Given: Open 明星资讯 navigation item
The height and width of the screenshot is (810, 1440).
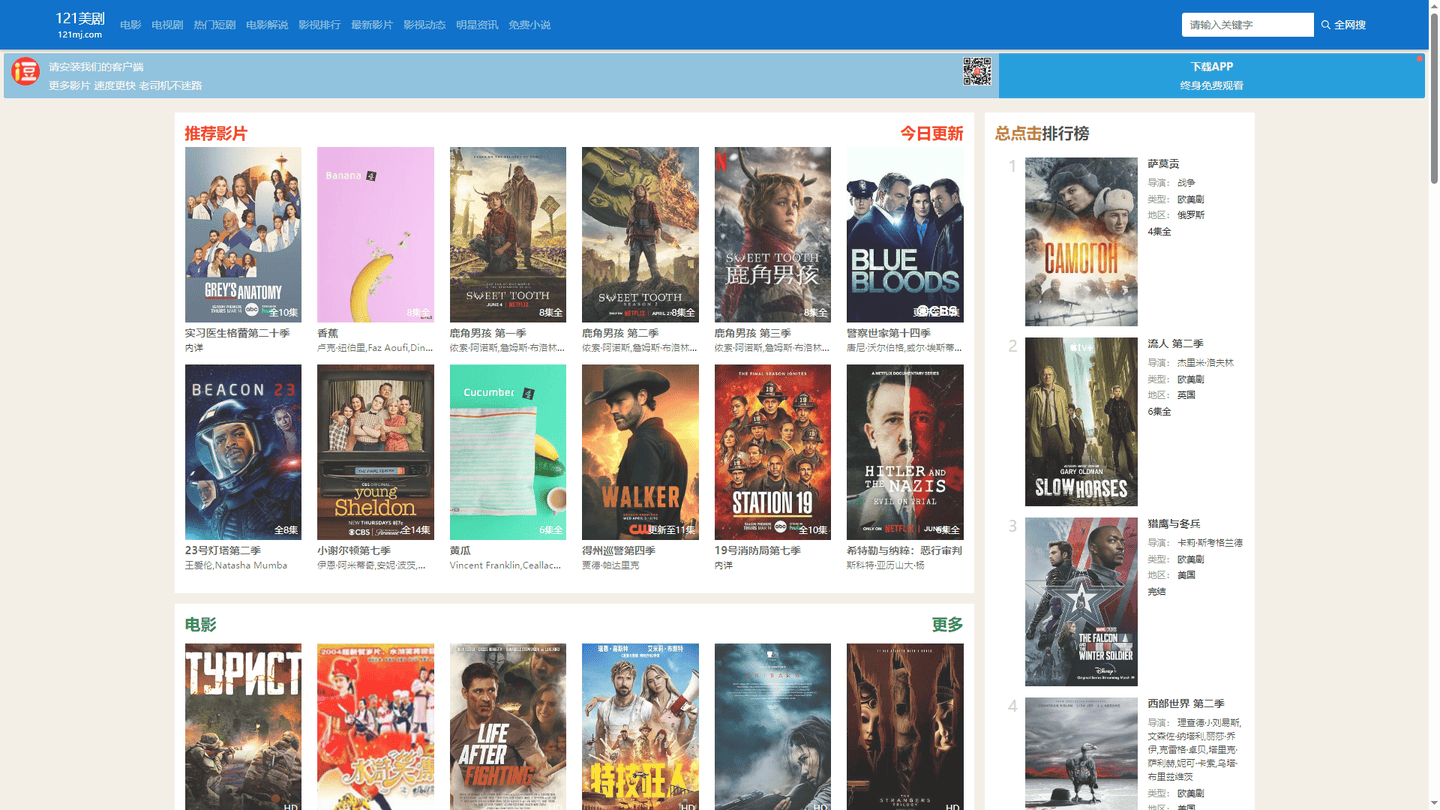Looking at the screenshot, I should [x=477, y=25].
